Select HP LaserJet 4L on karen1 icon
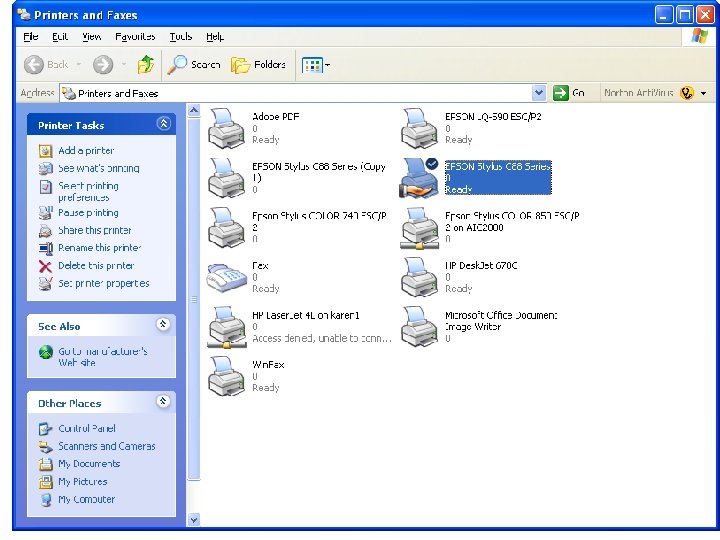This screenshot has width=720, height=540. point(226,327)
